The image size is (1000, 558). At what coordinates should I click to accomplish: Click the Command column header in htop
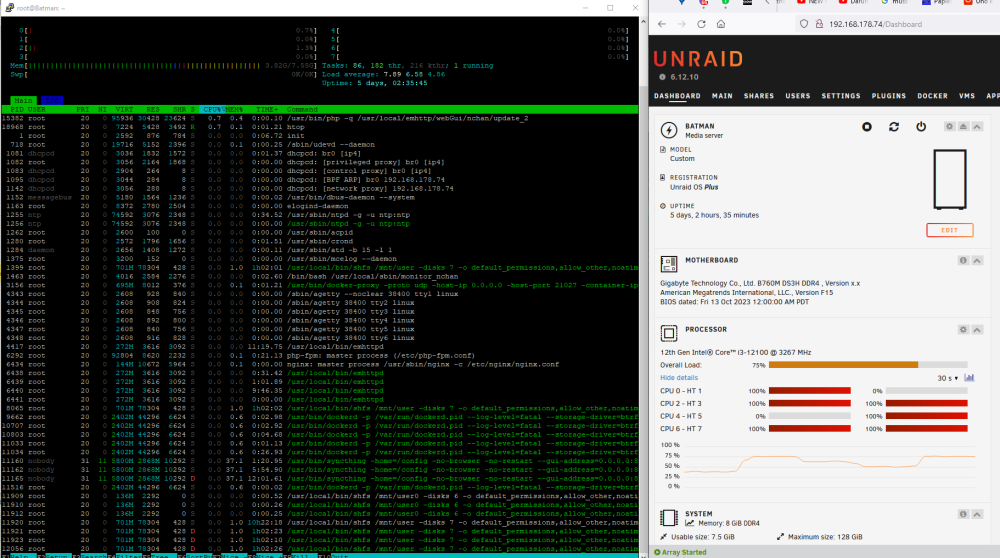click(302, 110)
